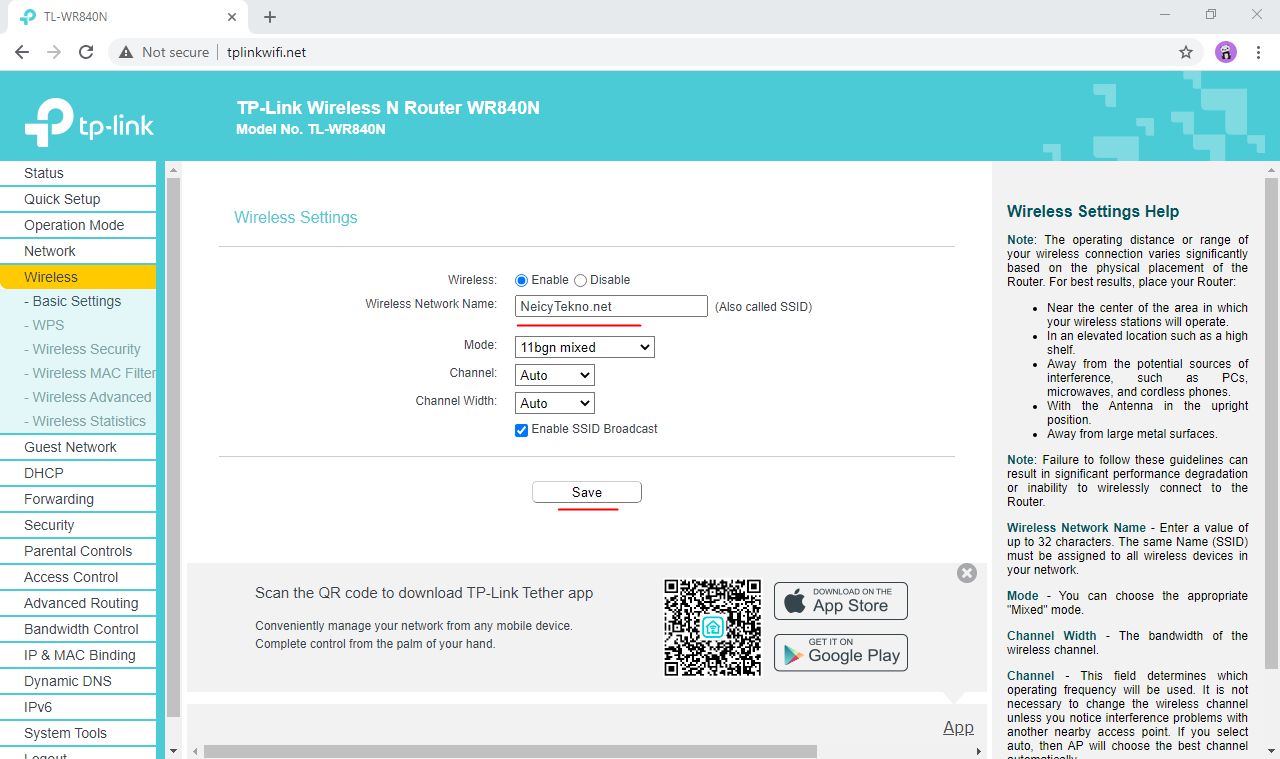The height and width of the screenshot is (759, 1280).
Task: Click the App link below the banner
Action: pyautogui.click(x=958, y=728)
